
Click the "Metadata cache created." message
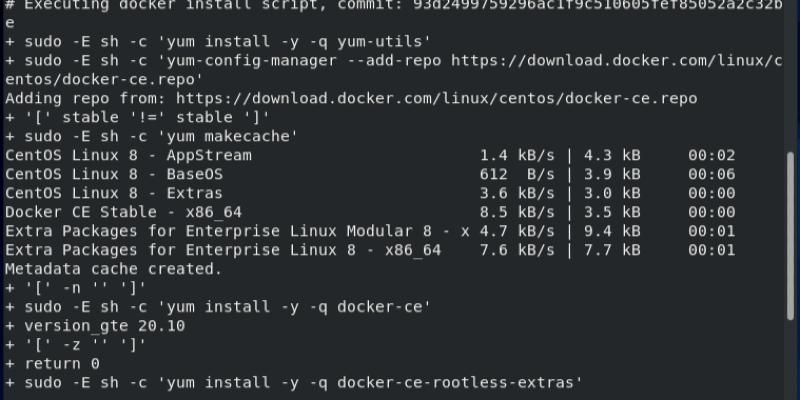113,270
